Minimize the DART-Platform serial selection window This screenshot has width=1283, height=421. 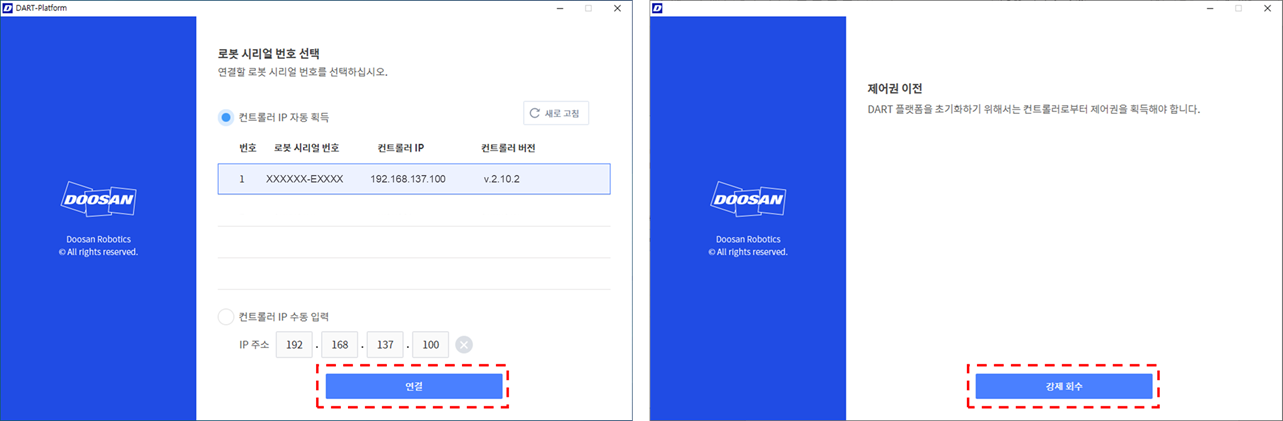point(560,8)
